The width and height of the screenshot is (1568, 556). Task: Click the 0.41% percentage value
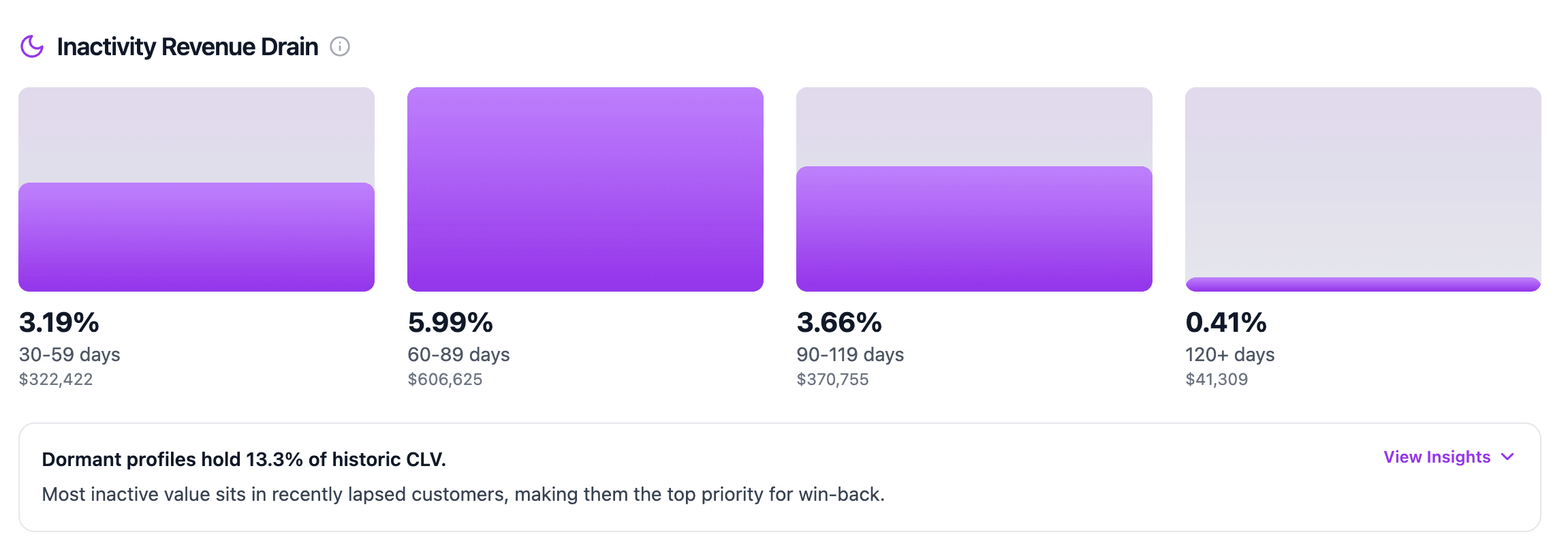pyautogui.click(x=1226, y=322)
